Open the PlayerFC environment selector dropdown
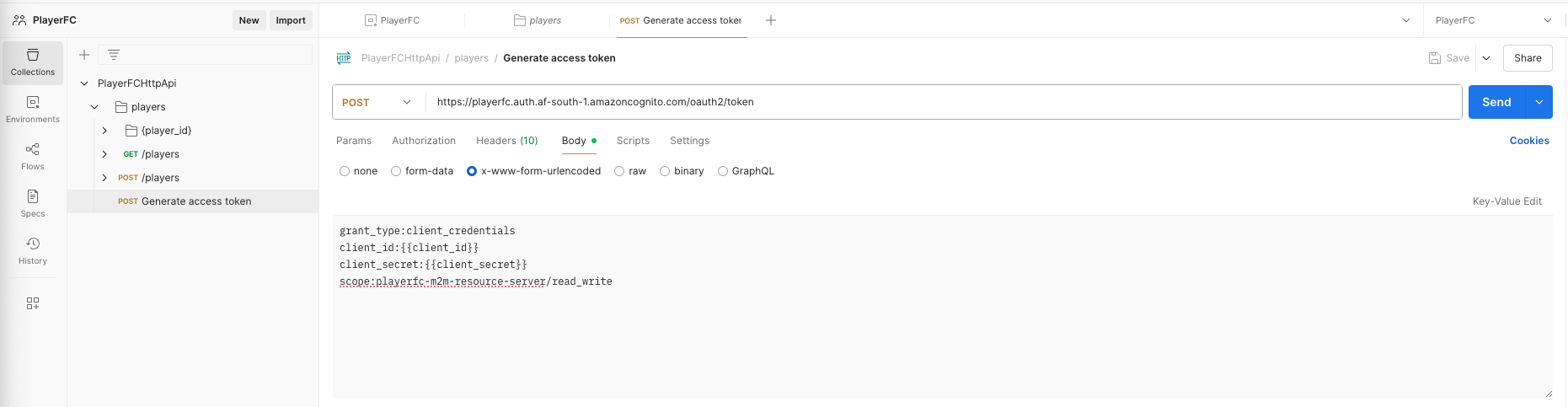 point(1494,20)
